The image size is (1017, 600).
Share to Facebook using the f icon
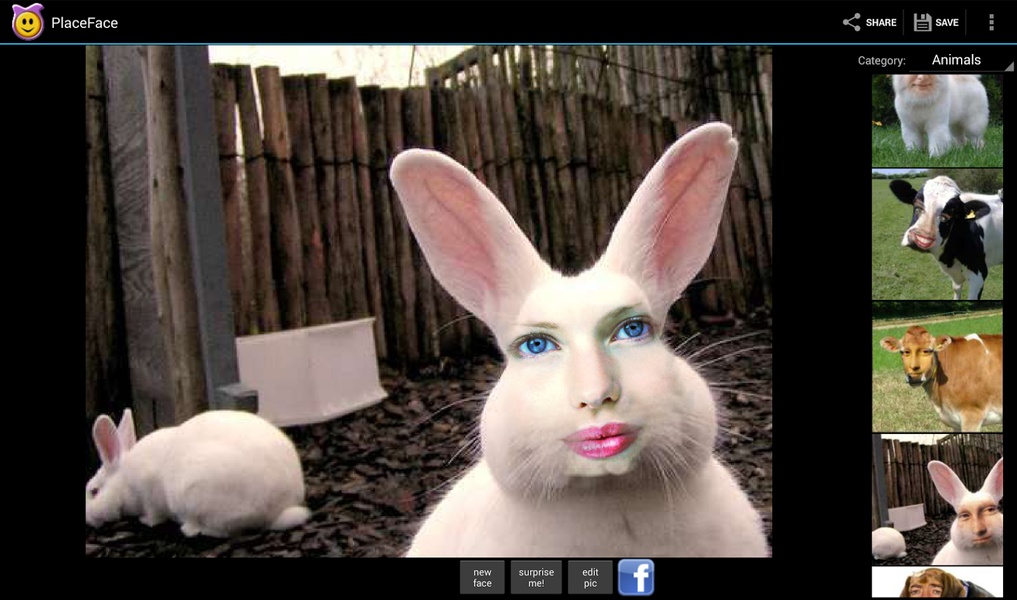click(x=636, y=577)
